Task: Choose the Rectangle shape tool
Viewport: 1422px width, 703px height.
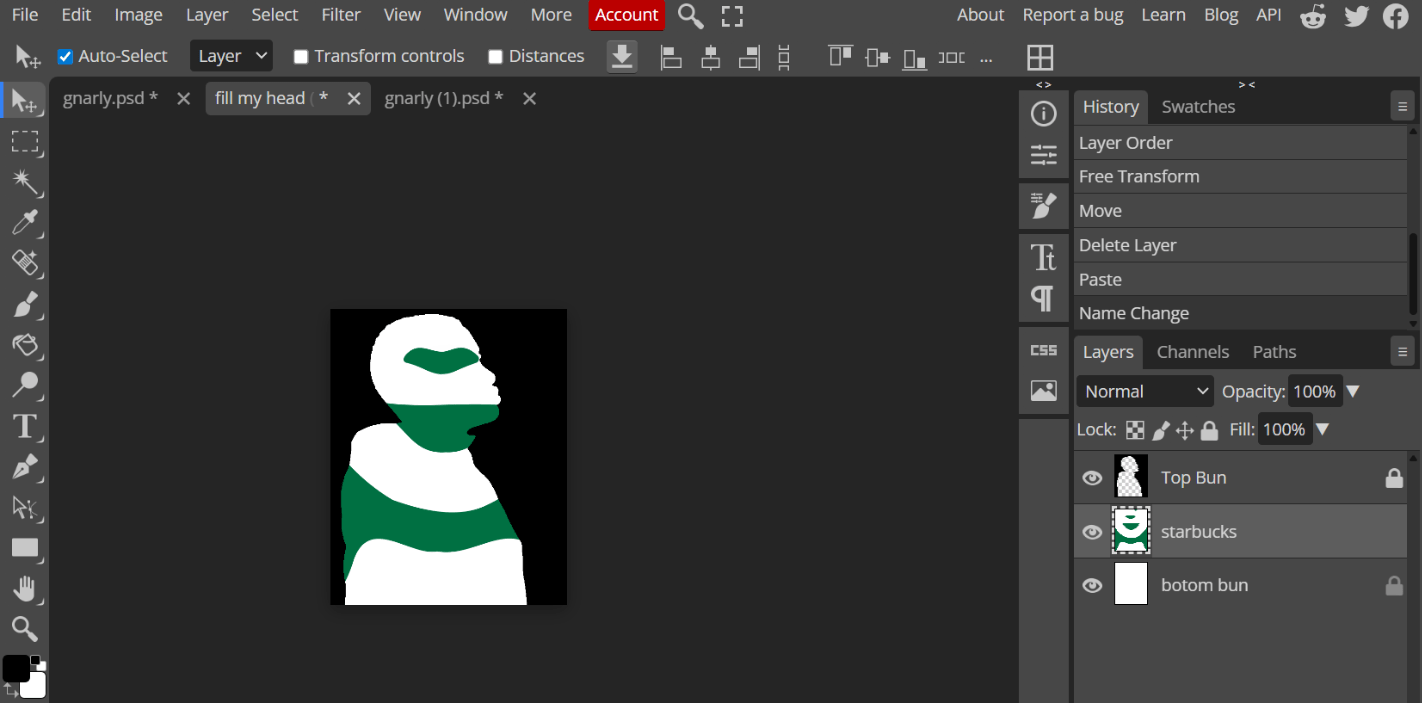Action: coord(24,547)
